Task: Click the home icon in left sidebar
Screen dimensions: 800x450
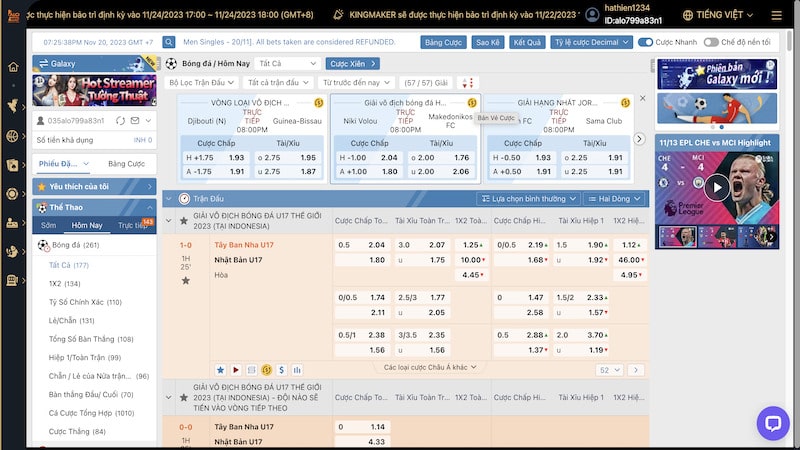Action: coord(13,67)
